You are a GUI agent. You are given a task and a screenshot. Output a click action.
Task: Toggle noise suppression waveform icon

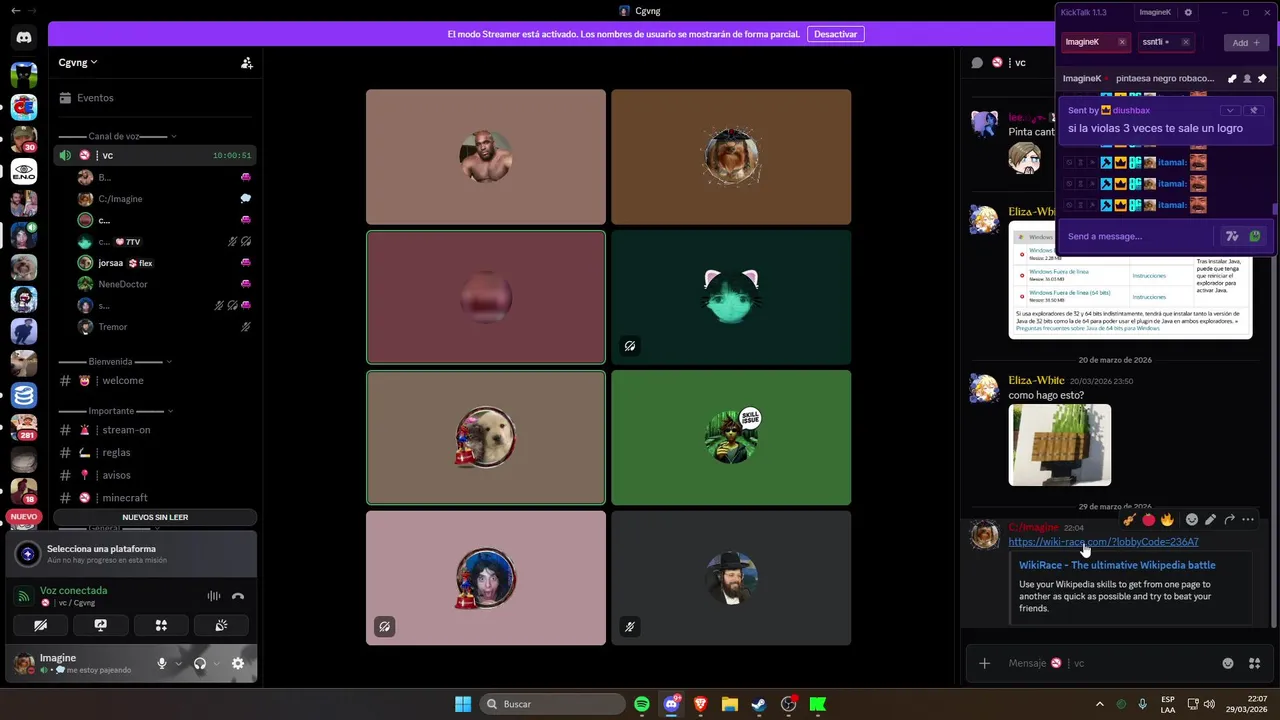pos(213,596)
